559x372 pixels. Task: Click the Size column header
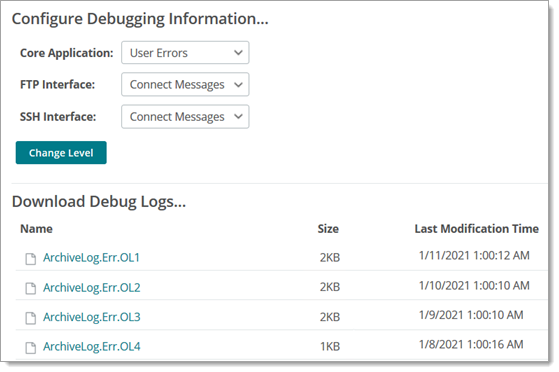[328, 229]
